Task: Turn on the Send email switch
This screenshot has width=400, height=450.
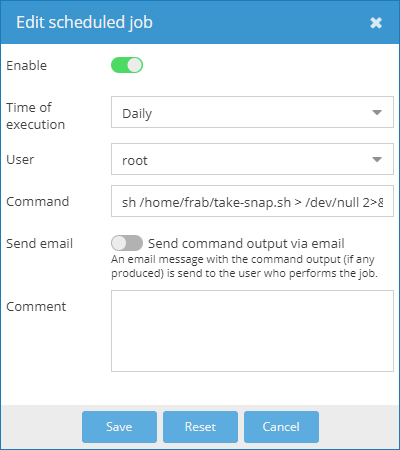Action: (x=127, y=243)
